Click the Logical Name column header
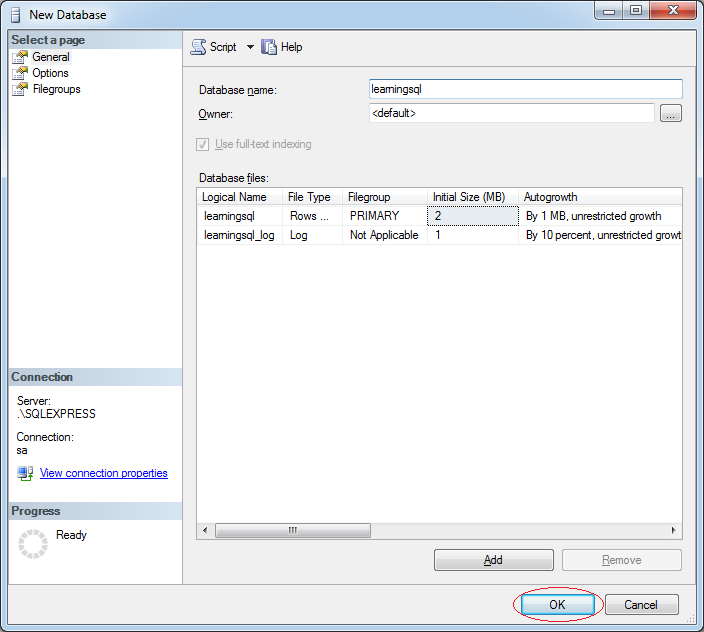Viewport: 704px width, 632px height. point(239,197)
